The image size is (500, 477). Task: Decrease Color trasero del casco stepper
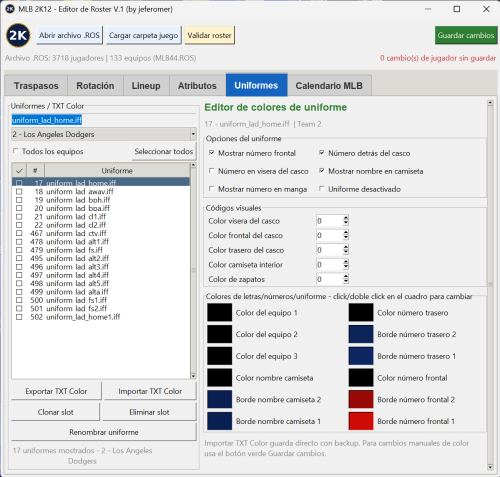pos(346,253)
